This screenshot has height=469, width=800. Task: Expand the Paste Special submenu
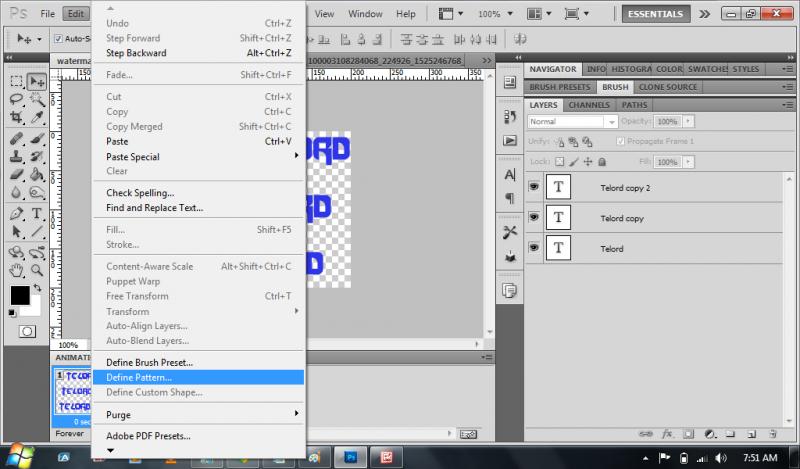[296, 156]
